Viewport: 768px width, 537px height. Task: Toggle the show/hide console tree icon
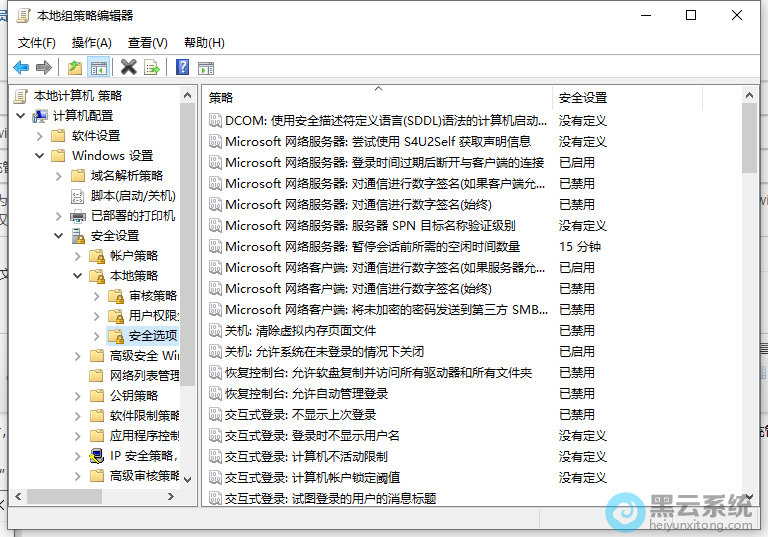tap(98, 67)
